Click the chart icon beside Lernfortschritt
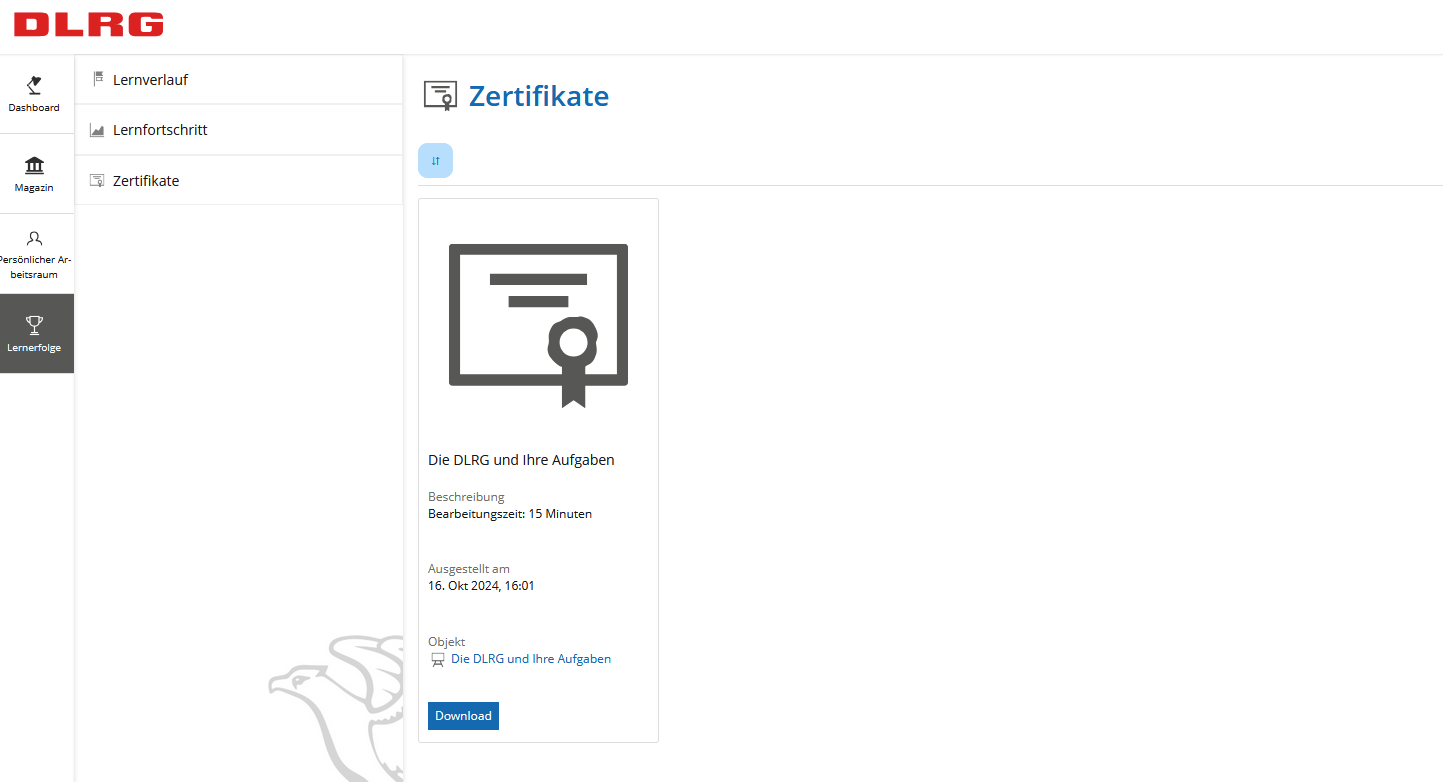The width and height of the screenshot is (1443, 782). [97, 130]
